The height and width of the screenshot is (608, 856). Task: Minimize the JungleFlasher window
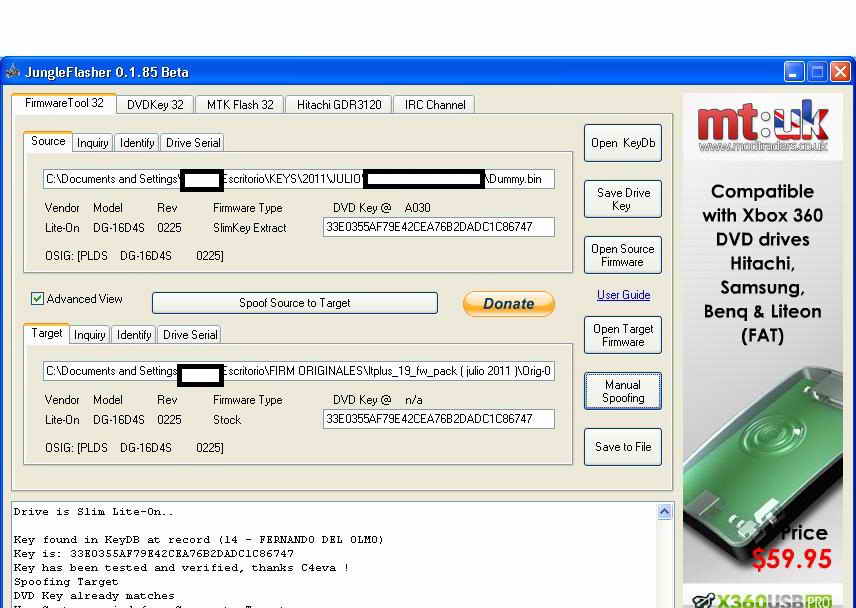click(794, 71)
